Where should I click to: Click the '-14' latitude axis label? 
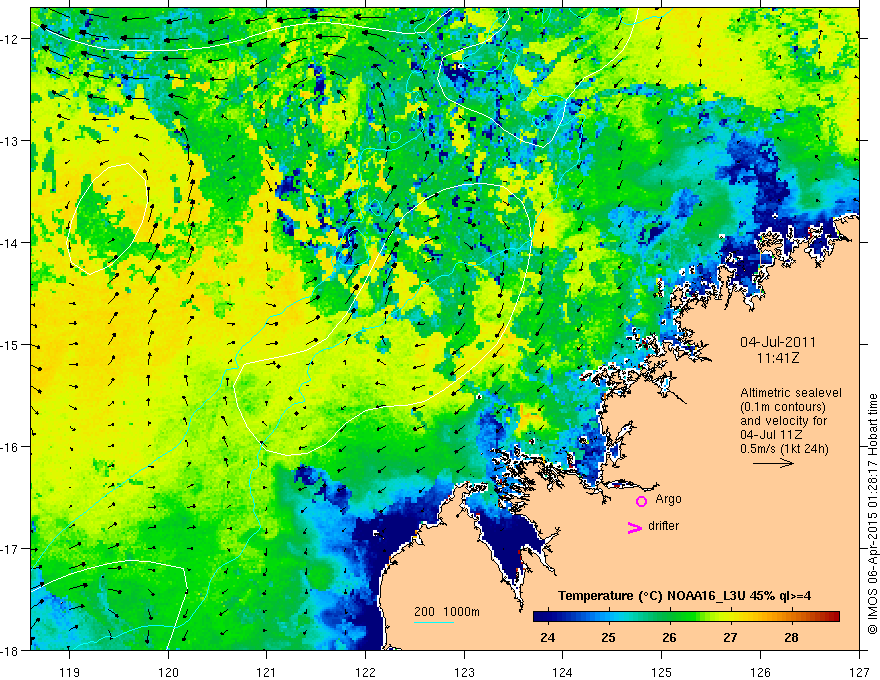coord(11,243)
